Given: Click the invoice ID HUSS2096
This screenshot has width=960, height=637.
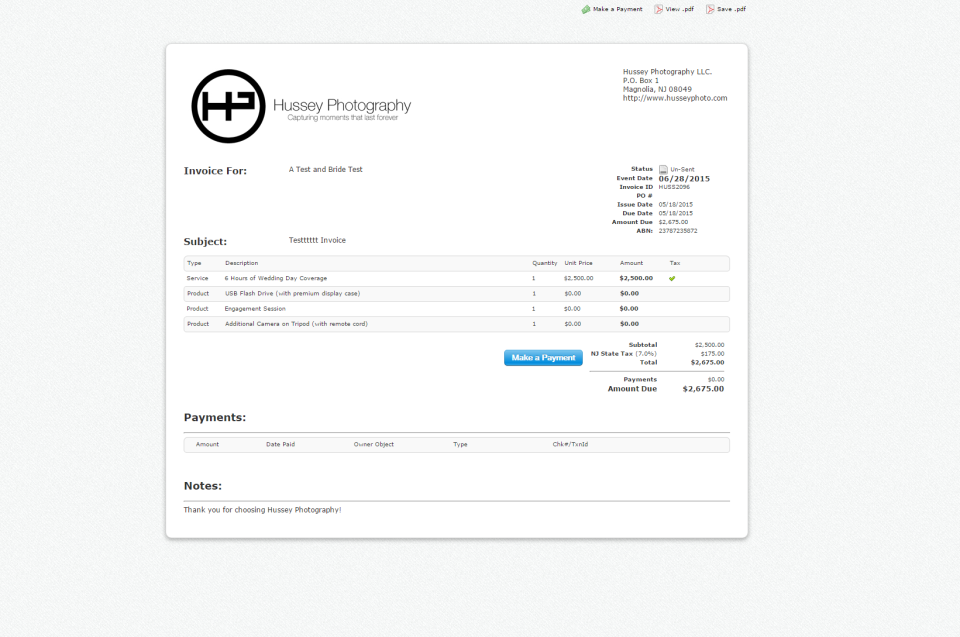Looking at the screenshot, I should (x=674, y=187).
